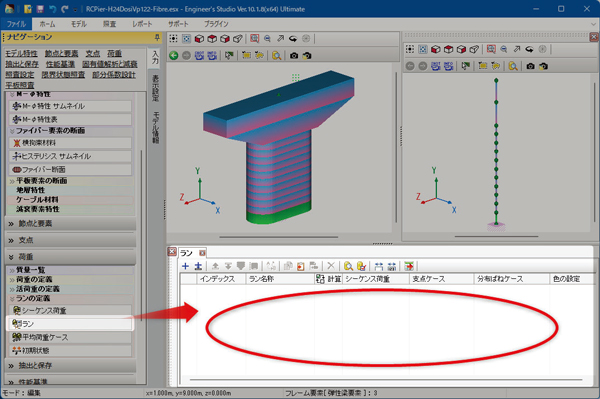Click the save icon in title bar
The height and width of the screenshot is (399, 600).
(x=40, y=9)
